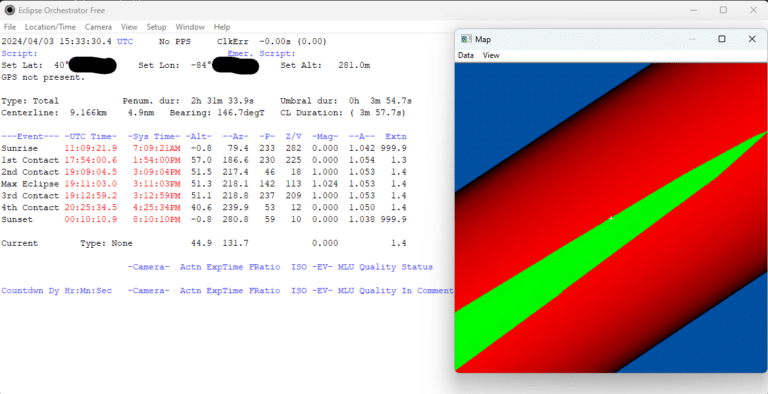
Task: Open the Map window Data menu
Action: (466, 55)
